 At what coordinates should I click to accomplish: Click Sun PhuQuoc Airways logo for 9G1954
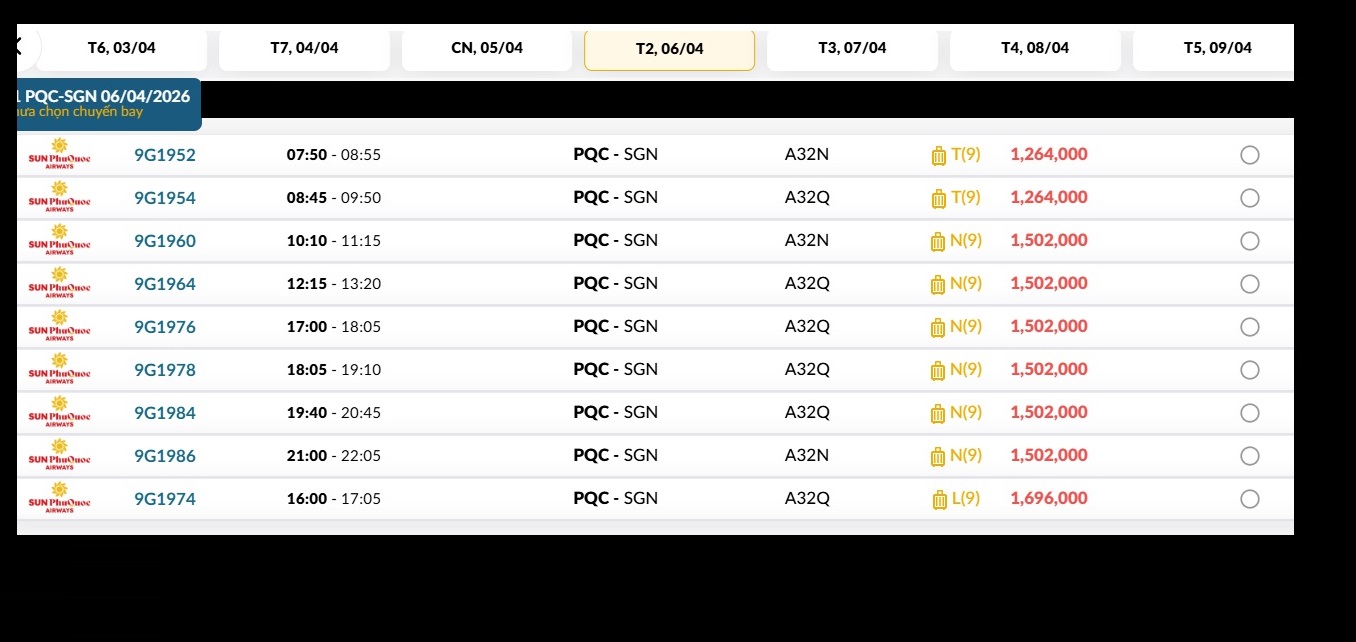(x=59, y=198)
